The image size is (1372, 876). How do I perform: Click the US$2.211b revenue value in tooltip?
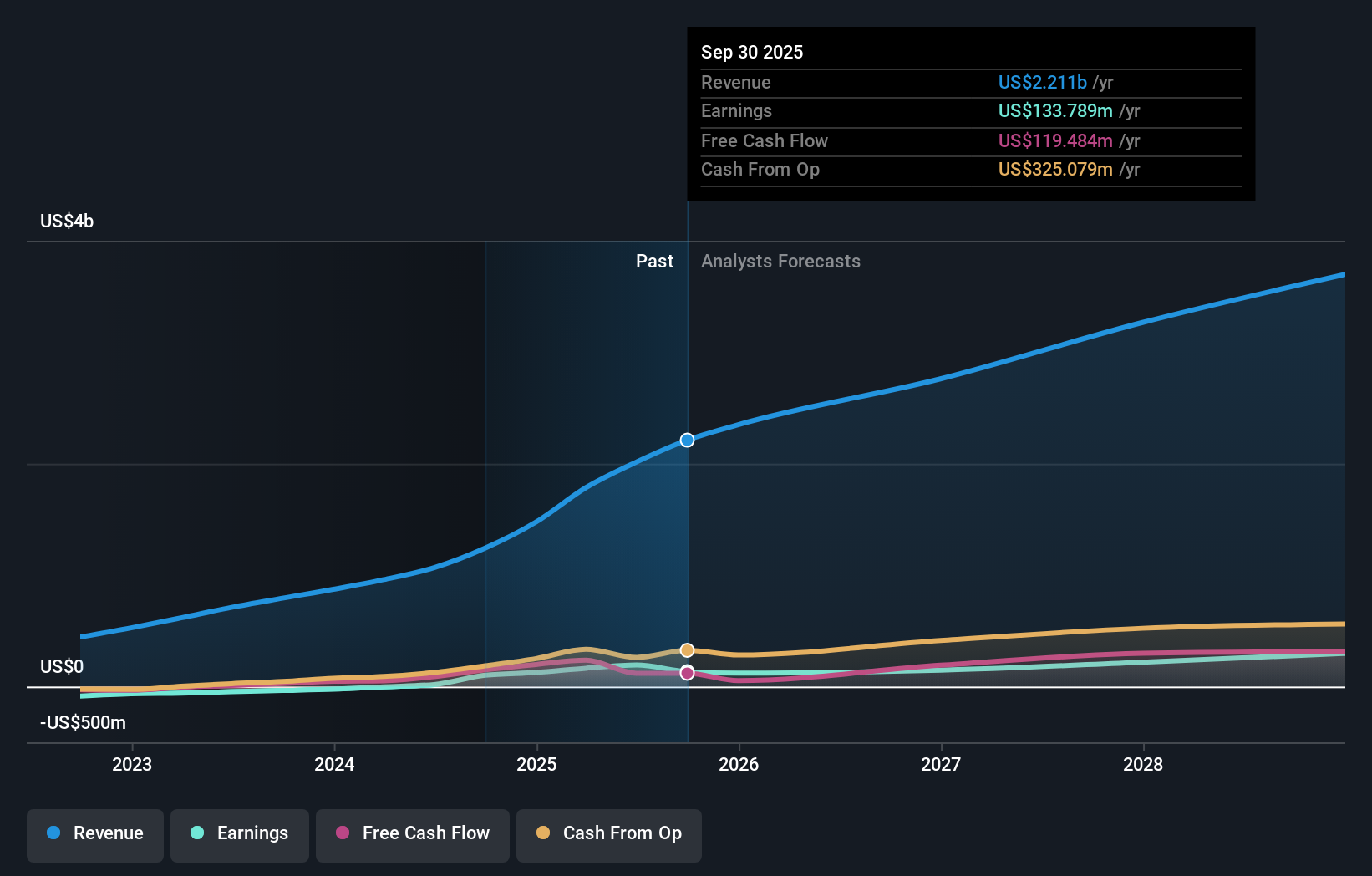pos(1042,82)
